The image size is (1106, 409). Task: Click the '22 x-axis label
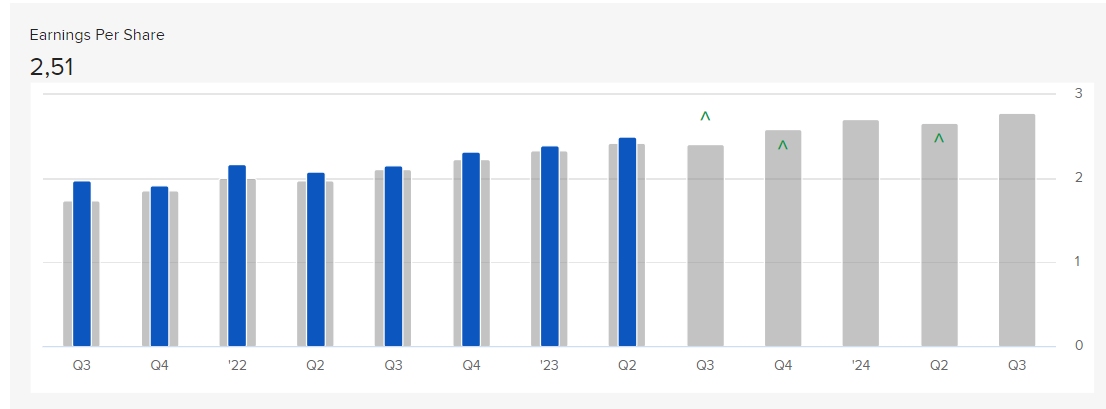(x=237, y=365)
